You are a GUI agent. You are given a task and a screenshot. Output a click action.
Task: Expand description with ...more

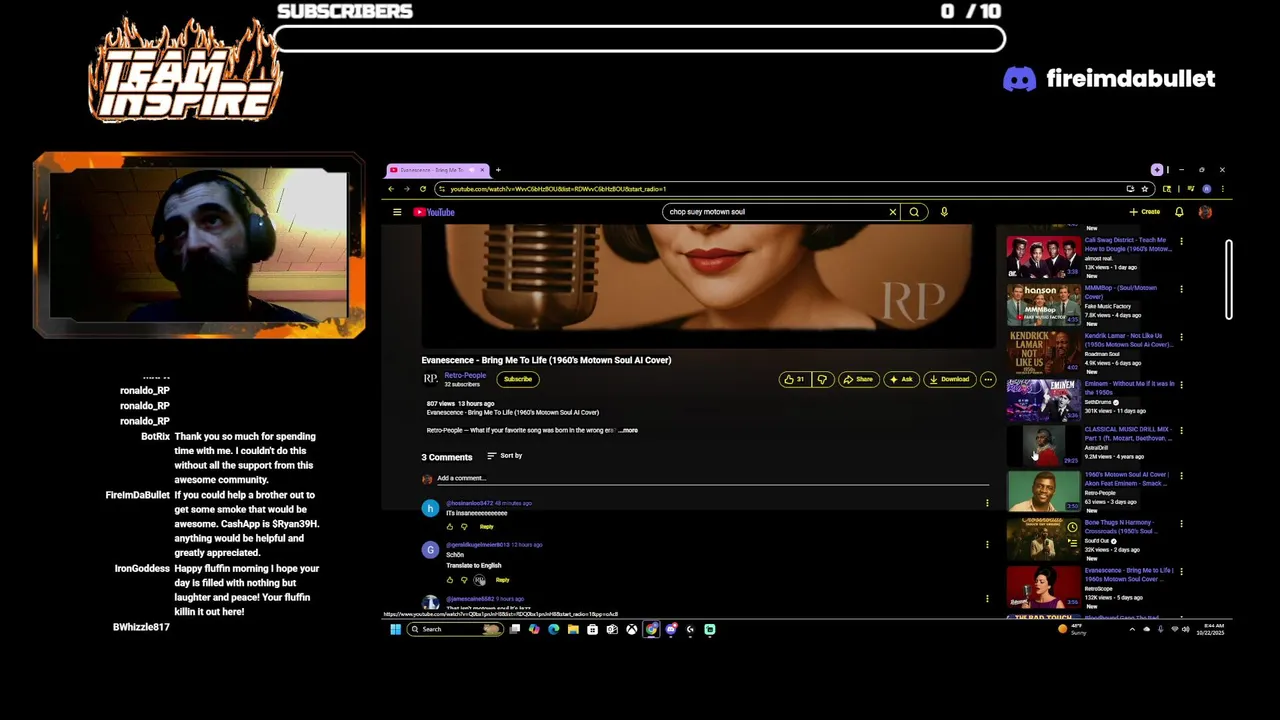click(628, 430)
